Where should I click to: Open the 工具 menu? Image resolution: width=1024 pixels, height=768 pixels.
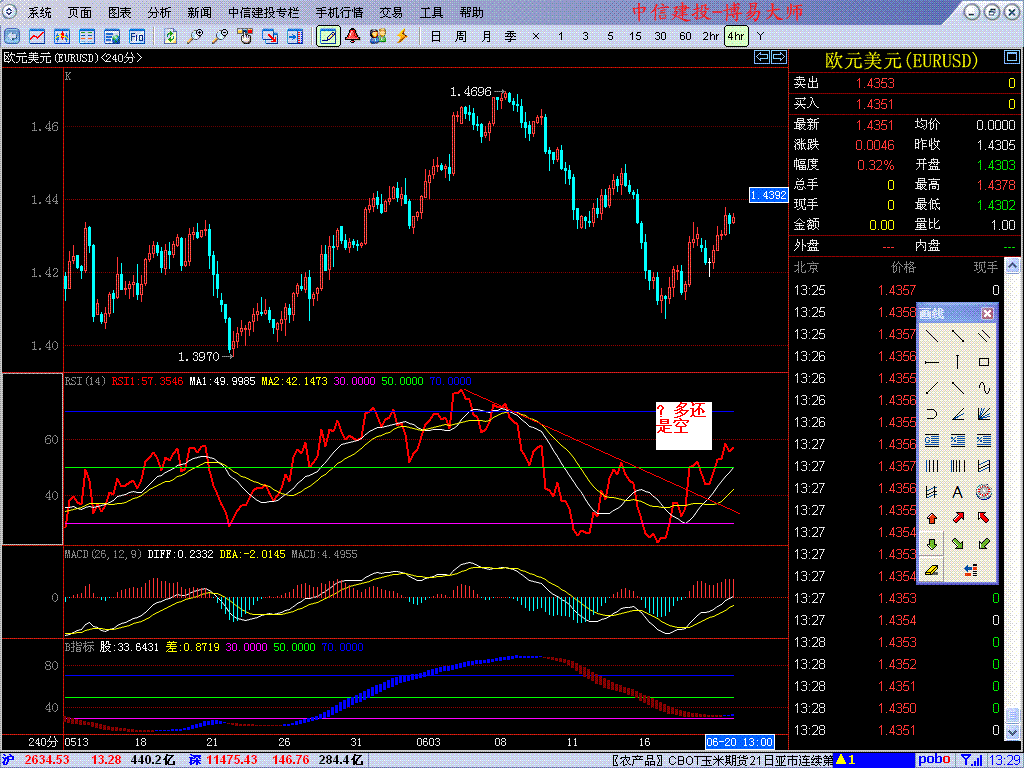click(x=432, y=13)
